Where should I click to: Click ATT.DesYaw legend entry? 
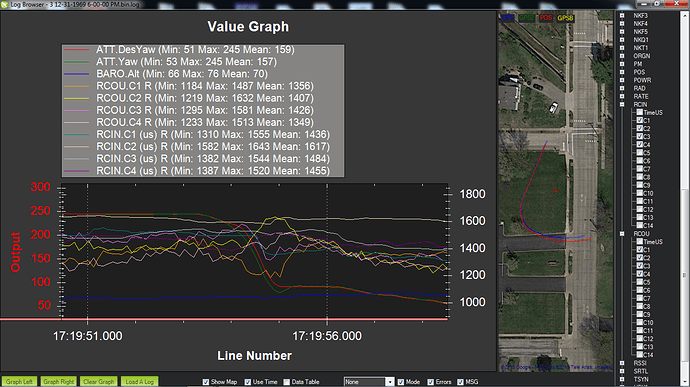pyautogui.click(x=179, y=50)
